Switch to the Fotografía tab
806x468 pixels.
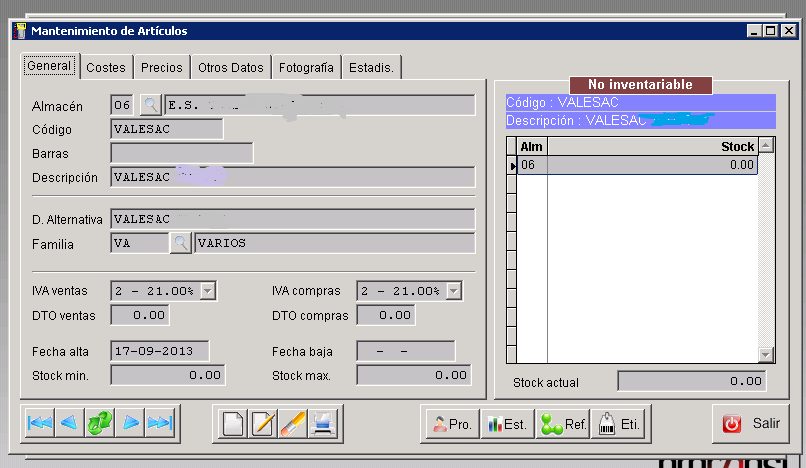point(306,67)
